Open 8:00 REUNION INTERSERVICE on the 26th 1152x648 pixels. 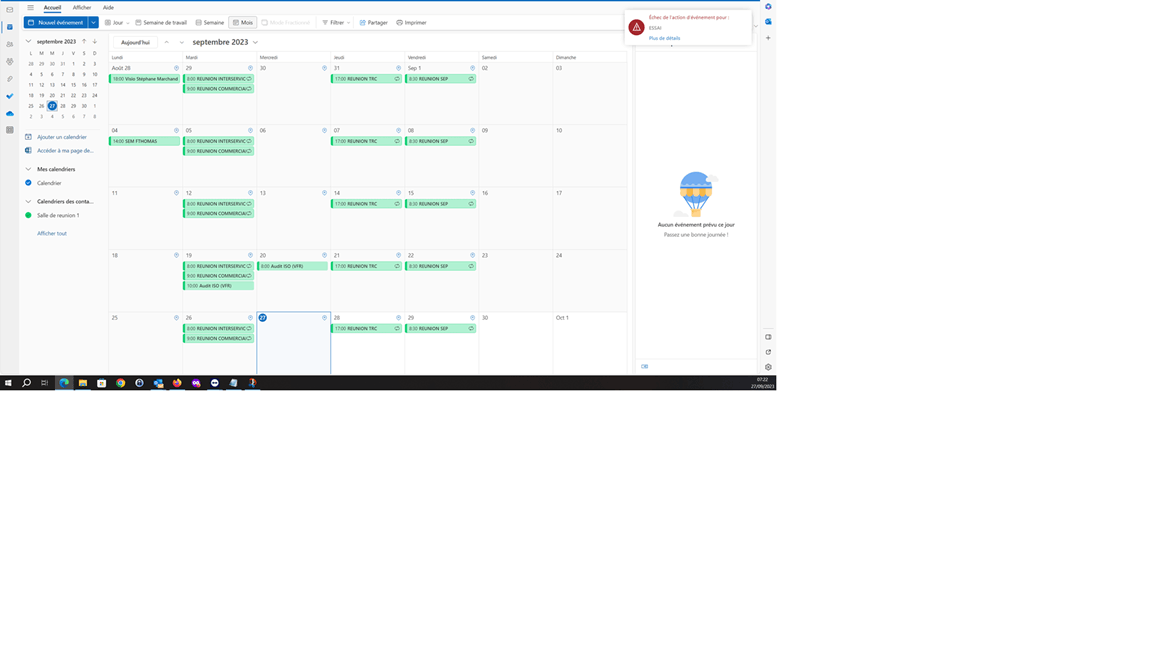pos(218,328)
